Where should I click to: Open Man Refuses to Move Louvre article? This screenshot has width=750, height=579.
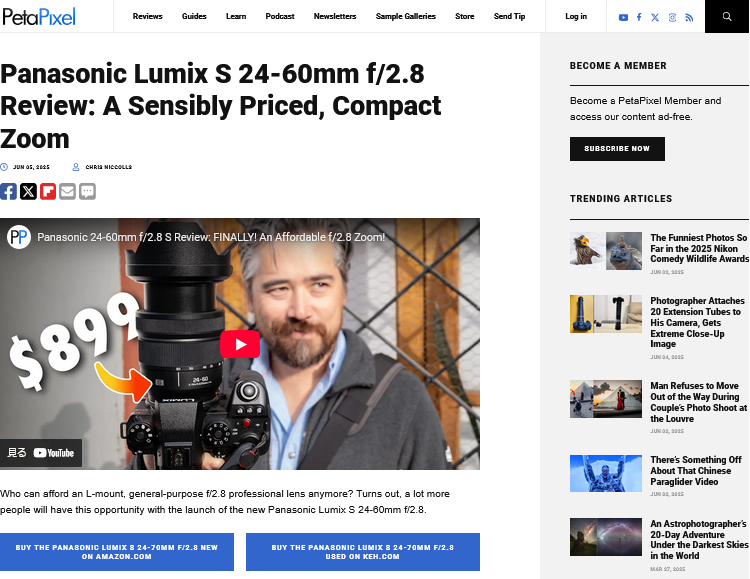698,402
